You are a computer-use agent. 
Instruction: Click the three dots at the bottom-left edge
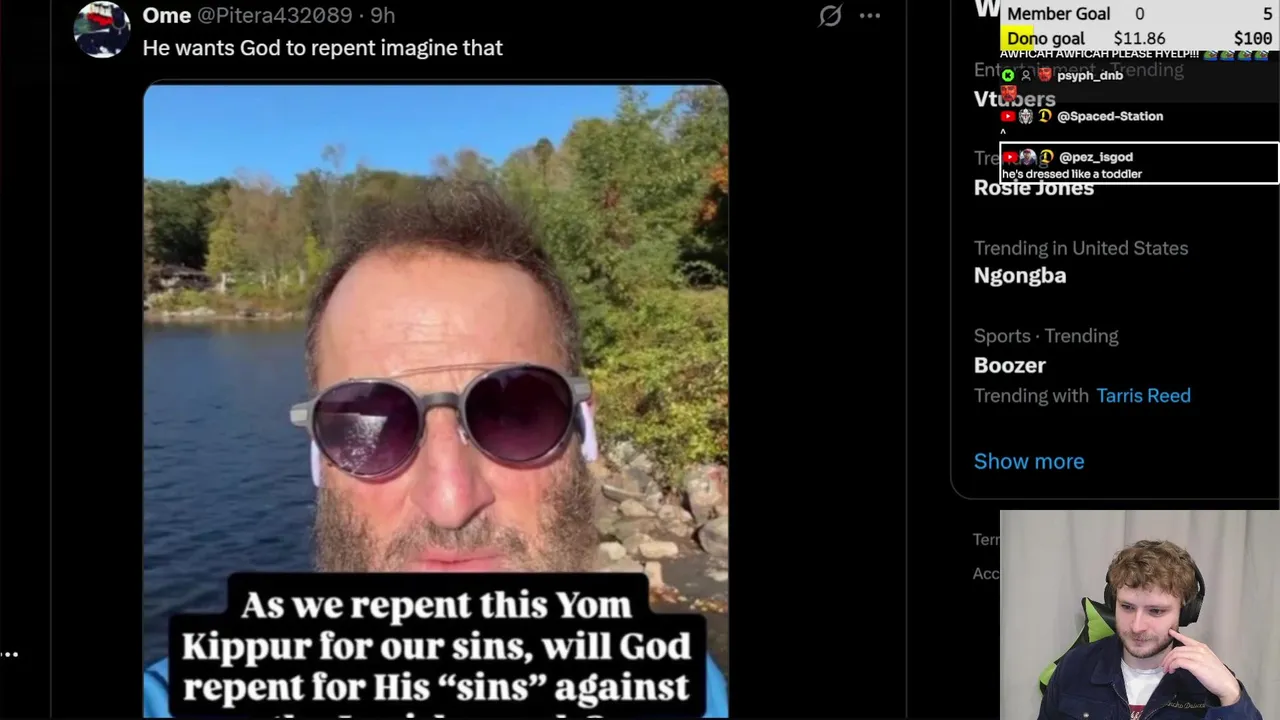tap(9, 654)
